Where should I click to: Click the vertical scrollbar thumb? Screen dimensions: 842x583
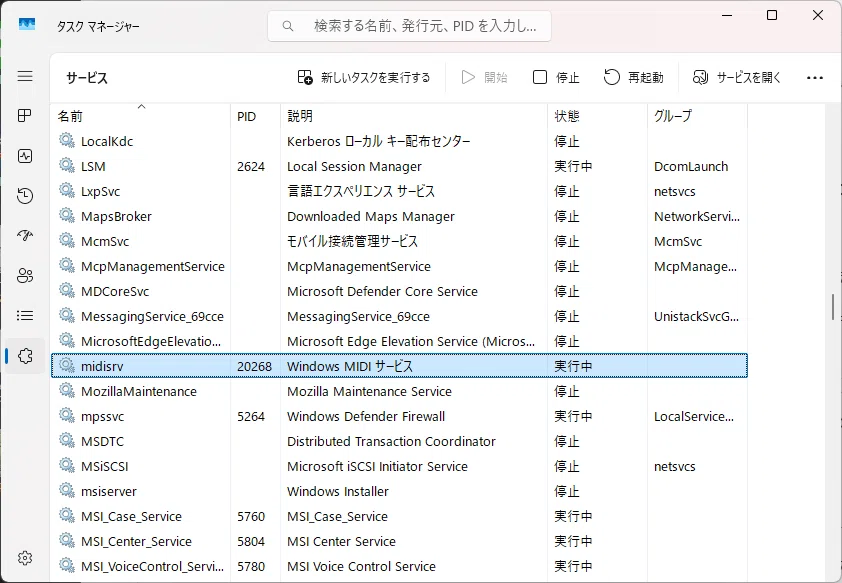833,307
